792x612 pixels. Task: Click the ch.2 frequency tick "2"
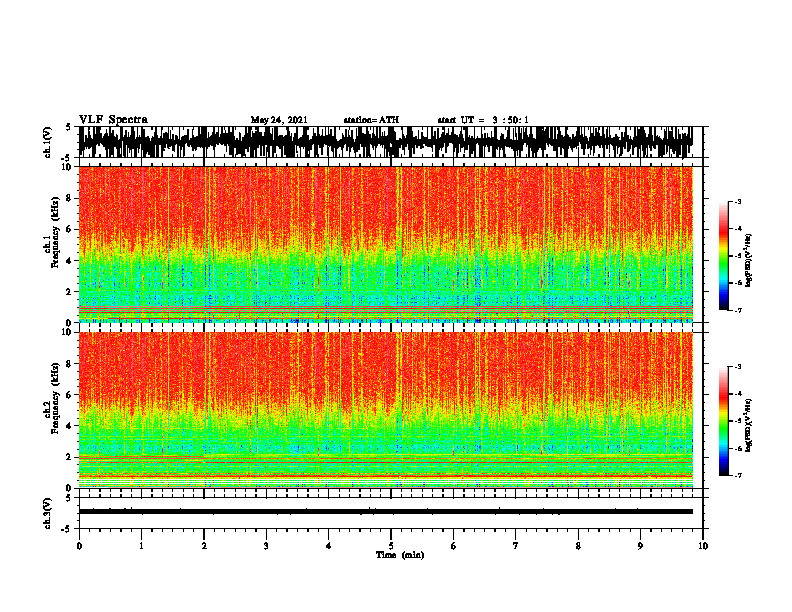click(x=70, y=457)
